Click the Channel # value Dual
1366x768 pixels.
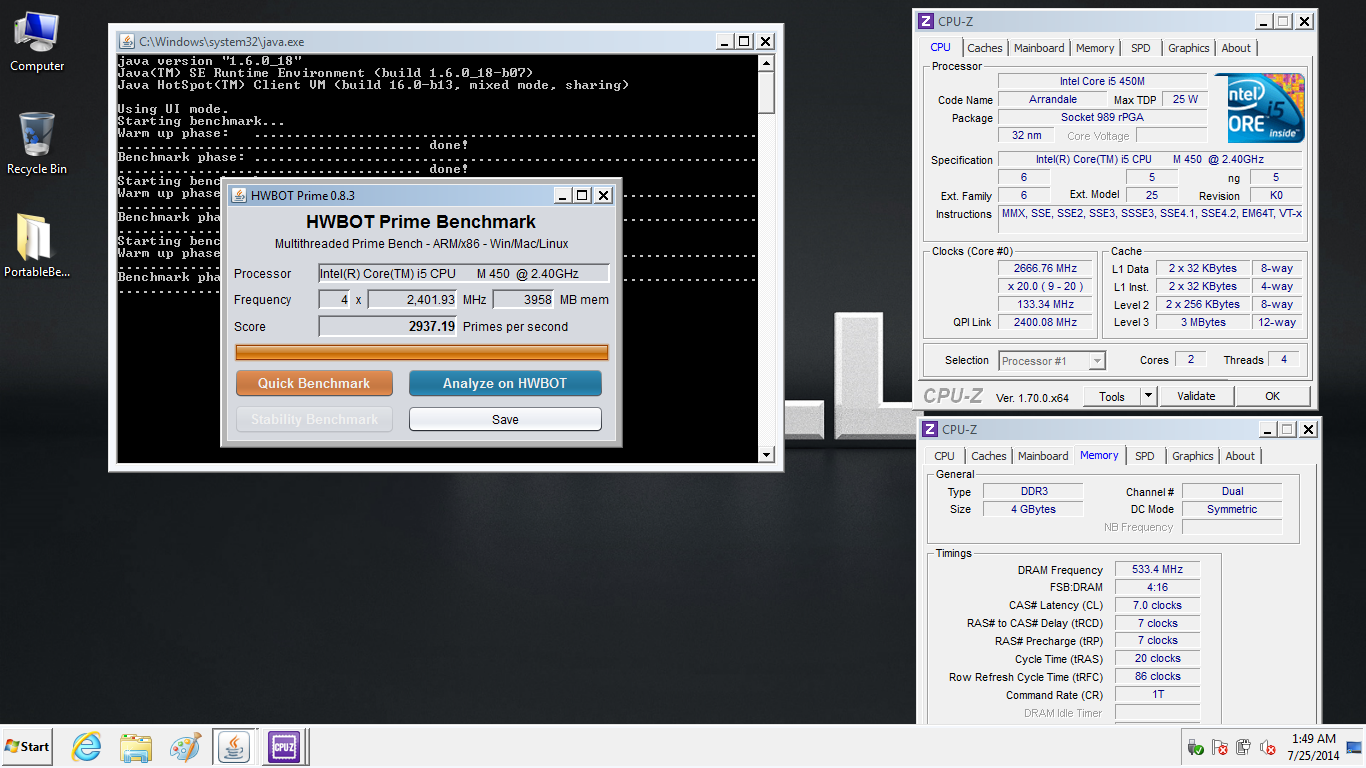pos(1232,491)
